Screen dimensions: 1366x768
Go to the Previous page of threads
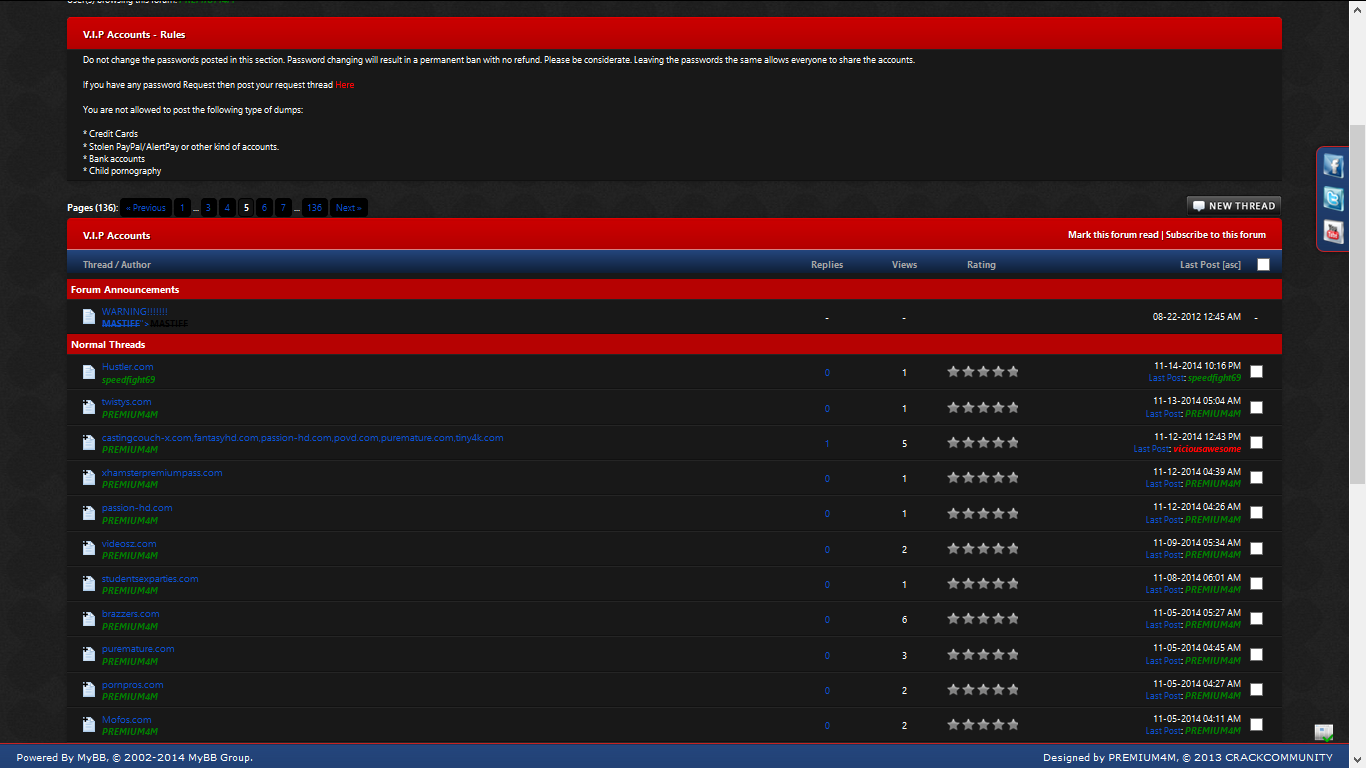pyautogui.click(x=146, y=208)
